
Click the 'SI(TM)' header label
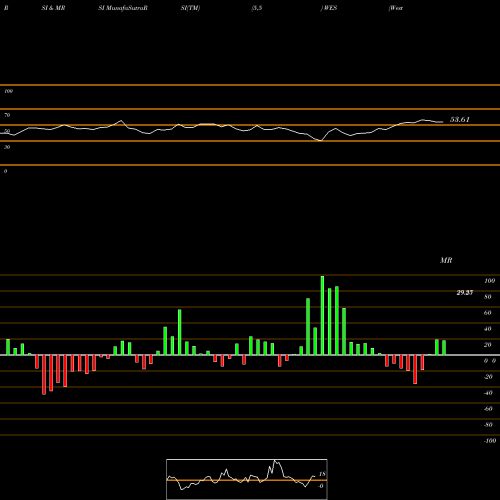pyautogui.click(x=190, y=8)
